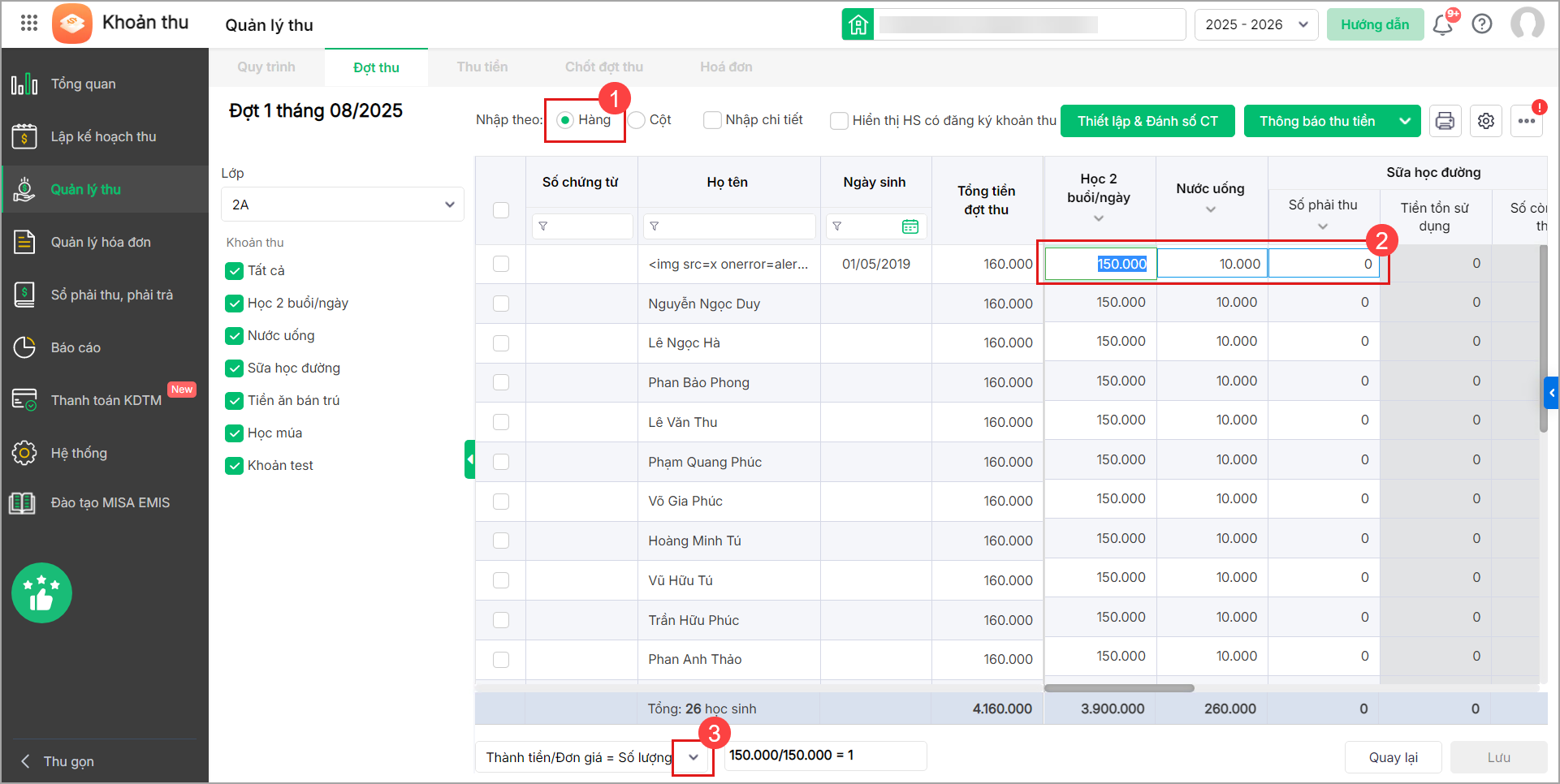Click the Thanh toán KDTM card icon
Viewport: 1560px width, 784px height.
coord(24,400)
